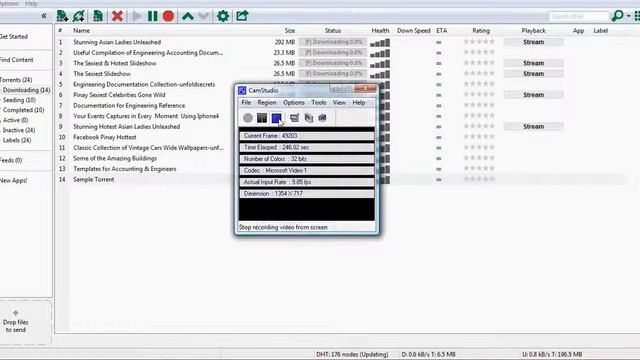This screenshot has height=360, width=640.
Task: Select Active (0) filter
Action: [16, 120]
